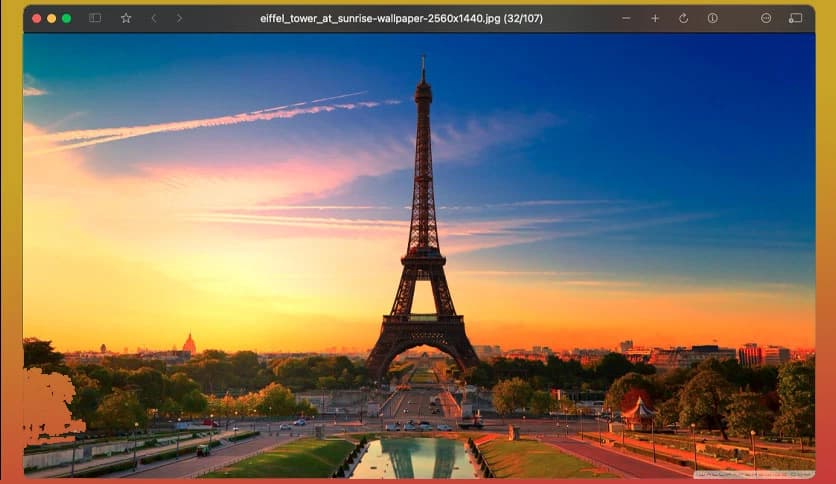Viewport: 836px width, 484px height.
Task: Open more options ellipsis menu
Action: (766, 18)
